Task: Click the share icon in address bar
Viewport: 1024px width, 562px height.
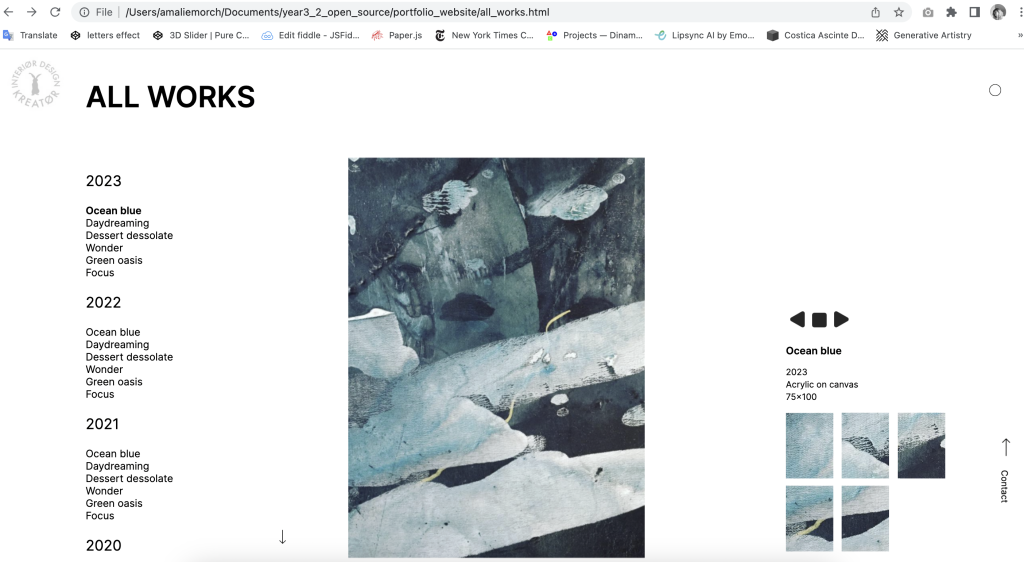Action: tap(875, 12)
